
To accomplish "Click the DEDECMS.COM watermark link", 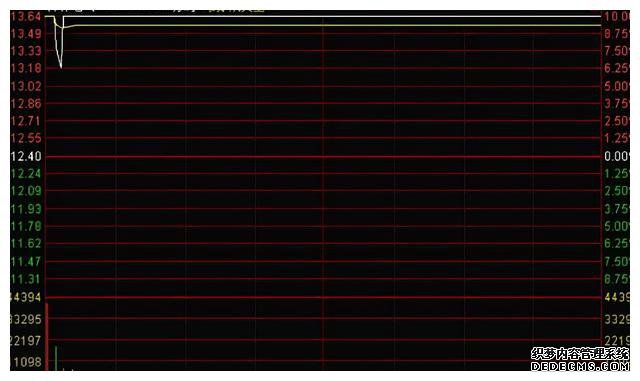I will click(x=580, y=366).
